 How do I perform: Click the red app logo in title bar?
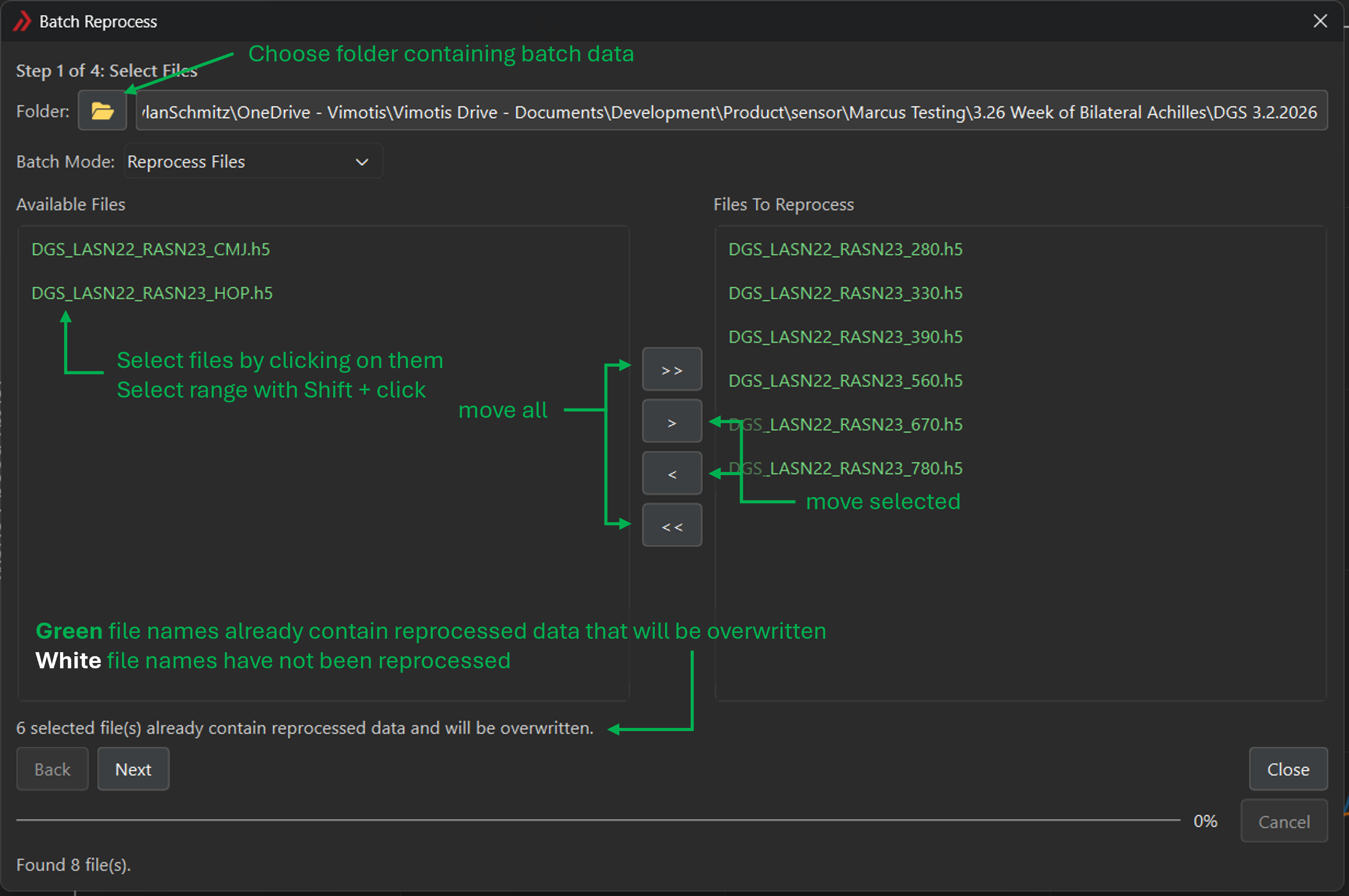pos(22,22)
